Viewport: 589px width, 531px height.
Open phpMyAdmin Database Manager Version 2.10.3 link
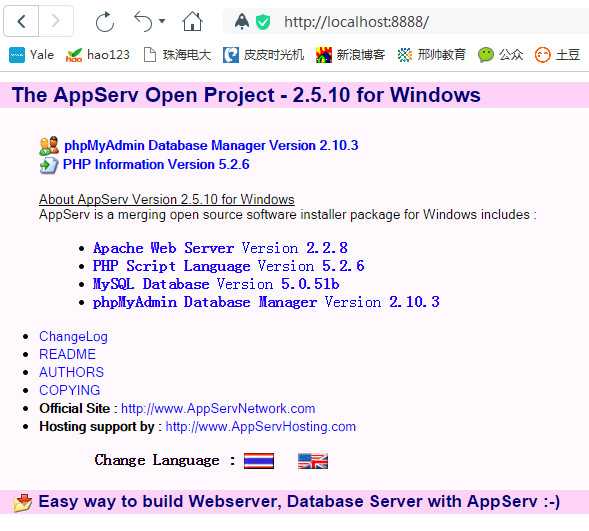click(x=211, y=145)
